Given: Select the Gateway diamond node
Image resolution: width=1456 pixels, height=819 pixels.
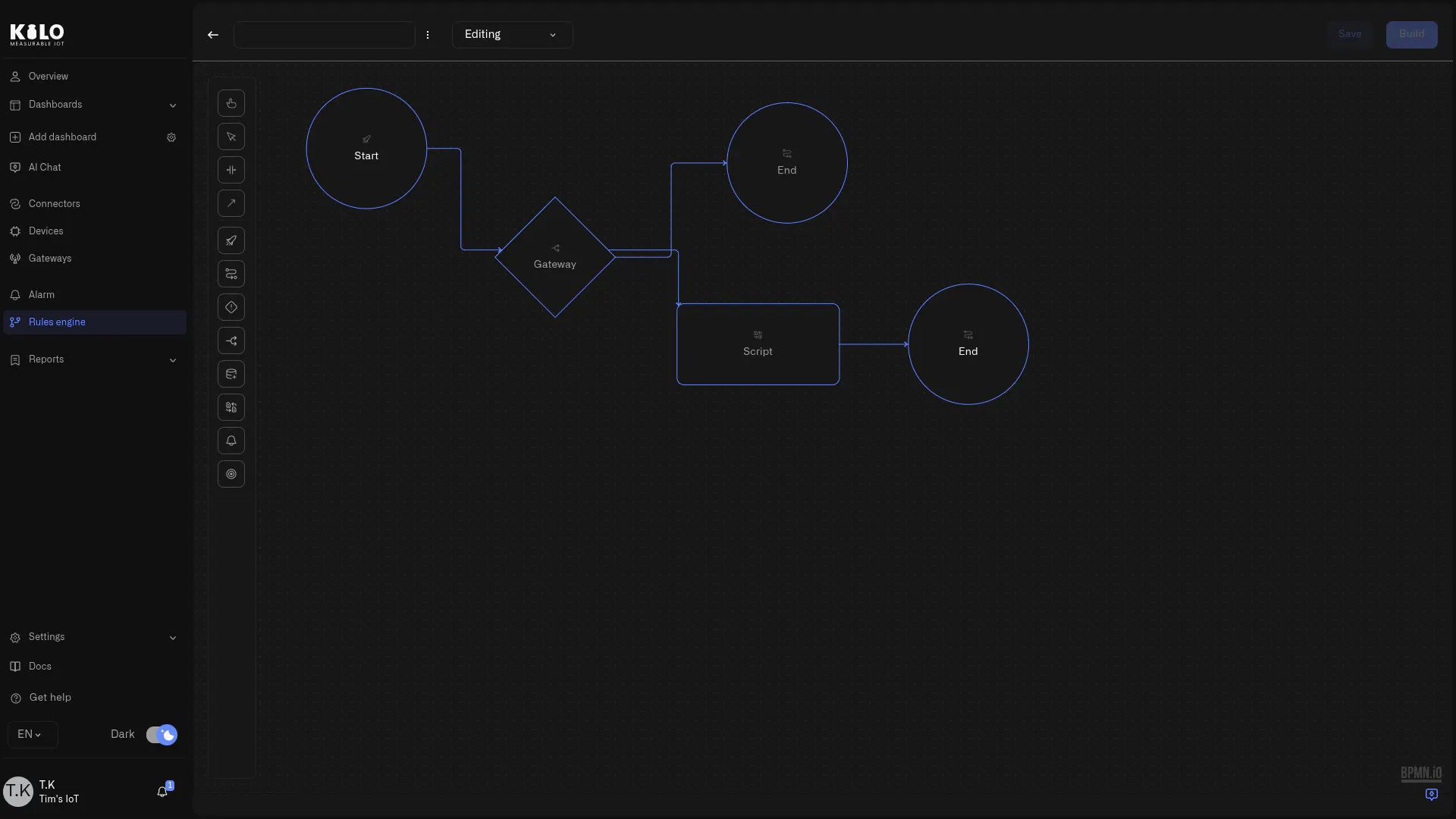Looking at the screenshot, I should (555, 257).
